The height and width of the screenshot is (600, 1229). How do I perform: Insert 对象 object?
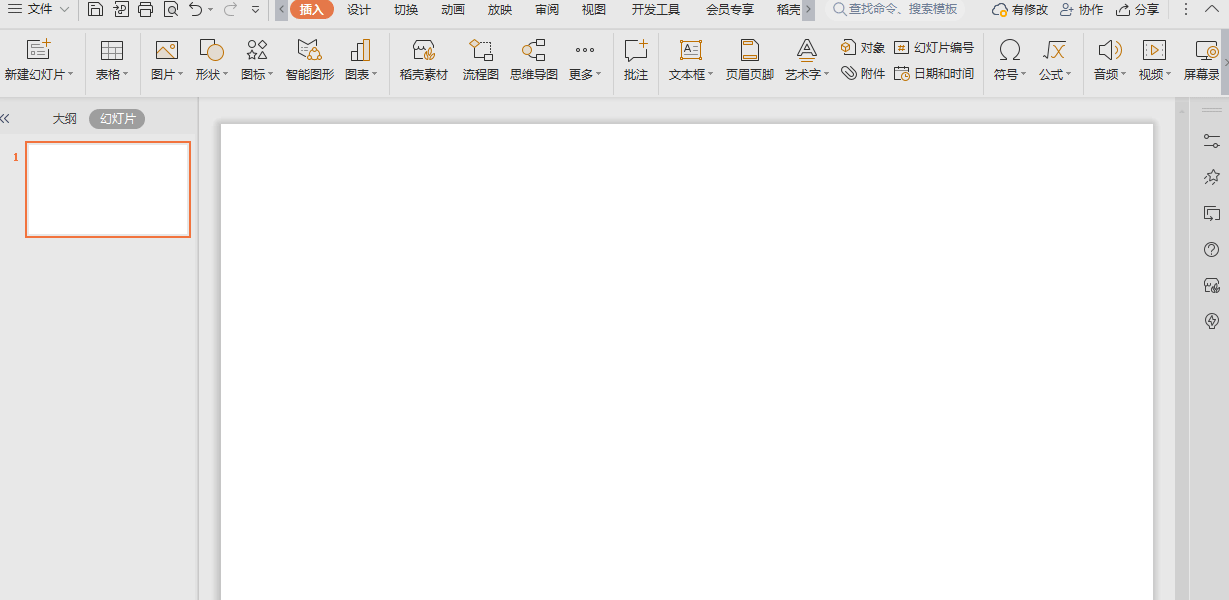point(863,48)
